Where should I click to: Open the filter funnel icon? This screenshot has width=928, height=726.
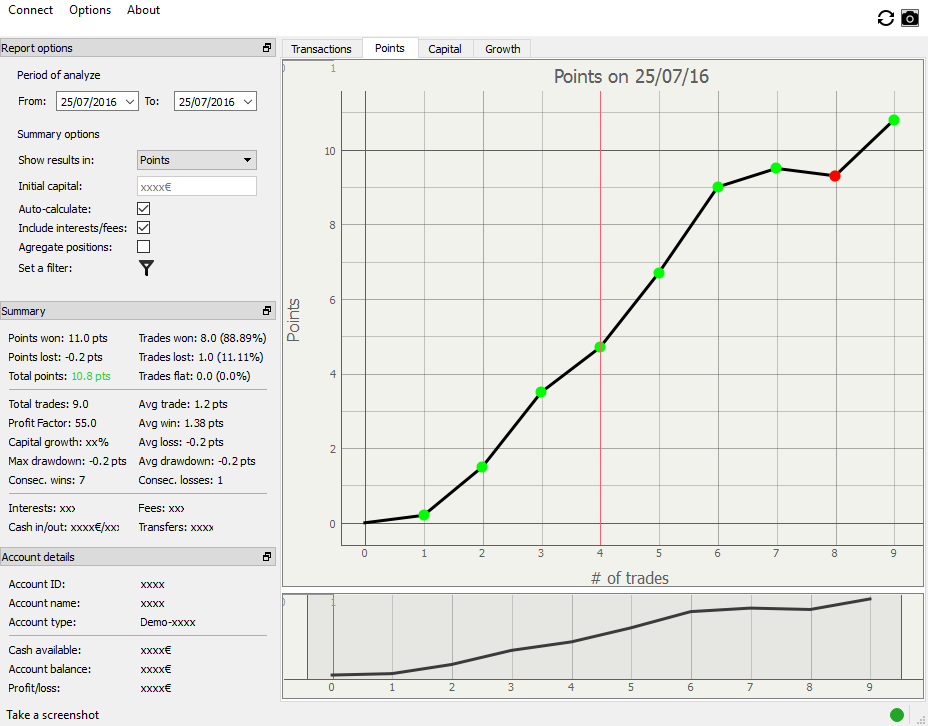coord(146,268)
